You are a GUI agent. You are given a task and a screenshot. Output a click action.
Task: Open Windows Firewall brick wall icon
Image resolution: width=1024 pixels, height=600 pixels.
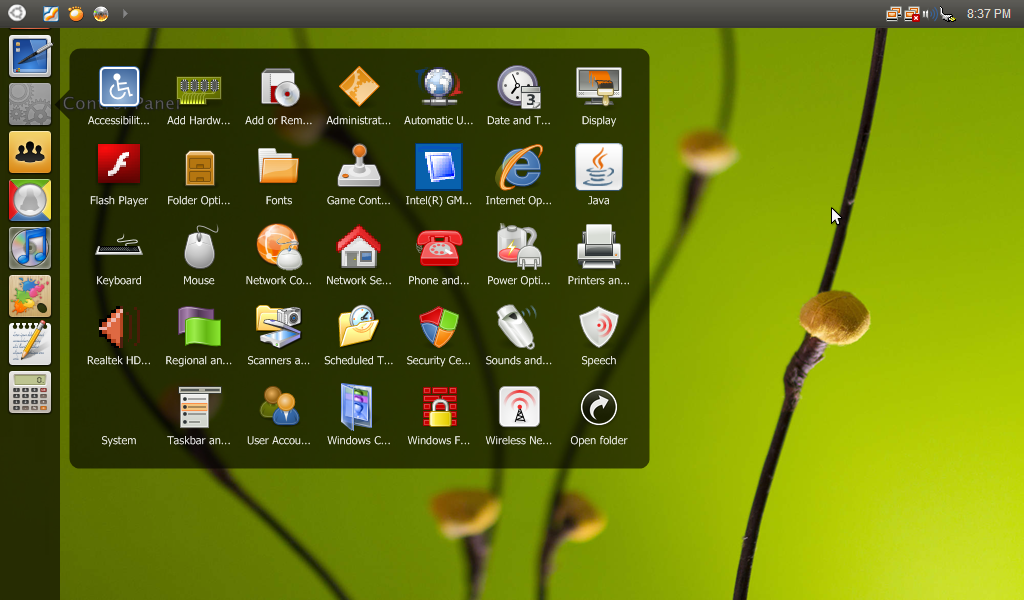tap(440, 407)
